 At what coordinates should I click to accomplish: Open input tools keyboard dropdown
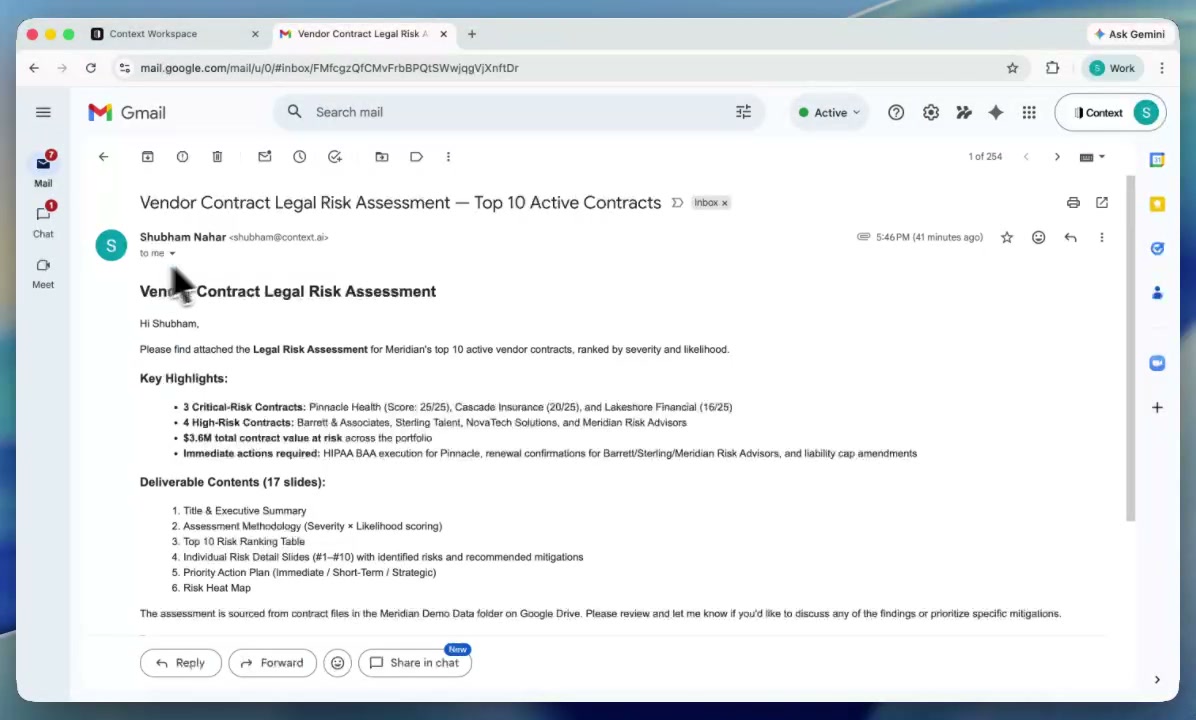(1092, 157)
